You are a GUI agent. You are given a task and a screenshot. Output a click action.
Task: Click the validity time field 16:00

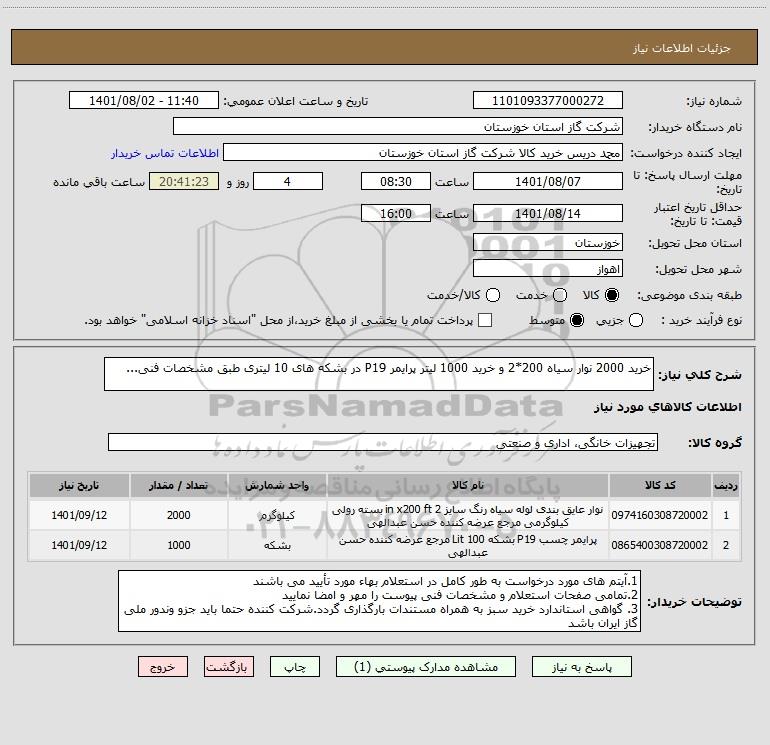(396, 213)
